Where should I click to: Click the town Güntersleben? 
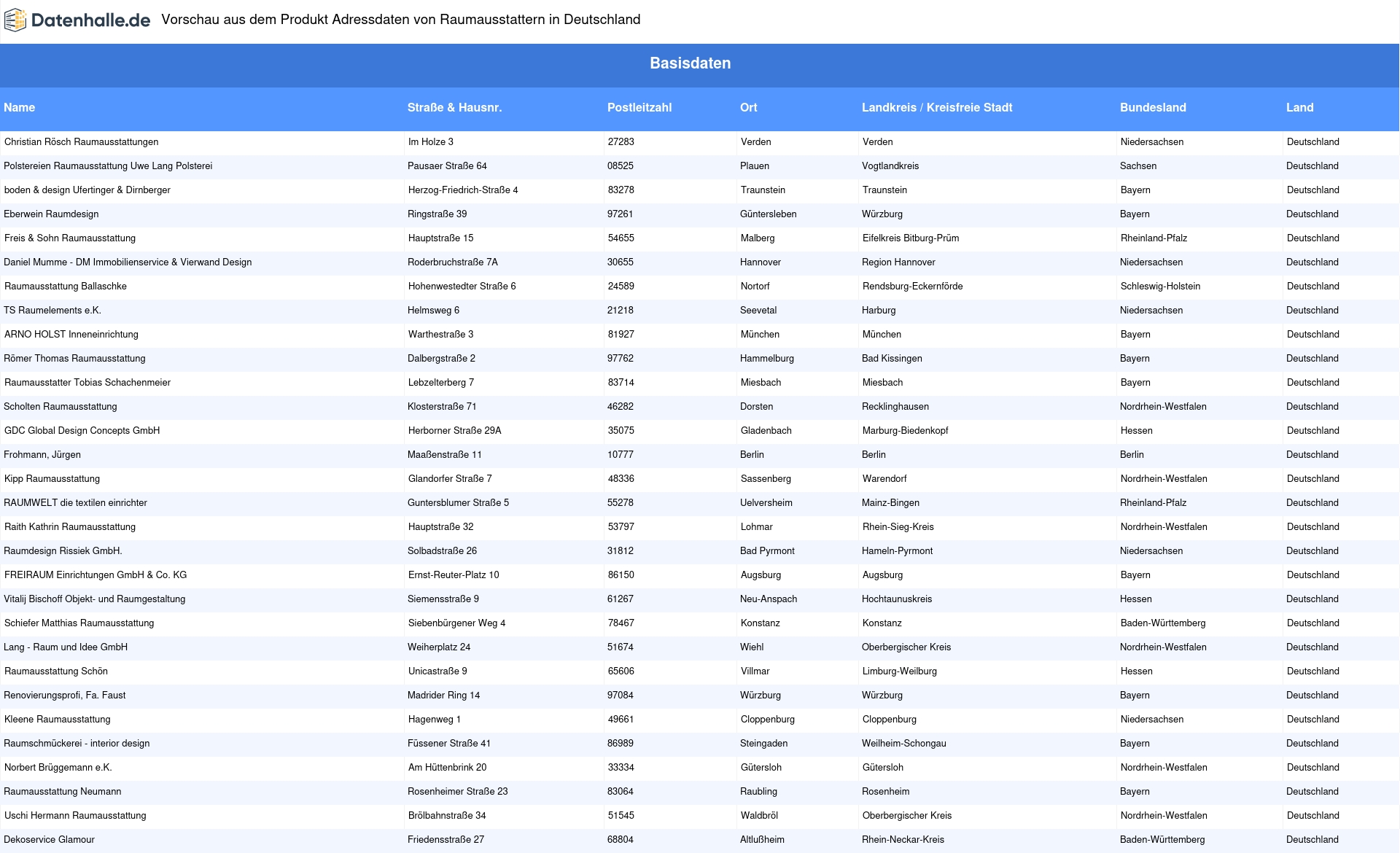click(768, 214)
